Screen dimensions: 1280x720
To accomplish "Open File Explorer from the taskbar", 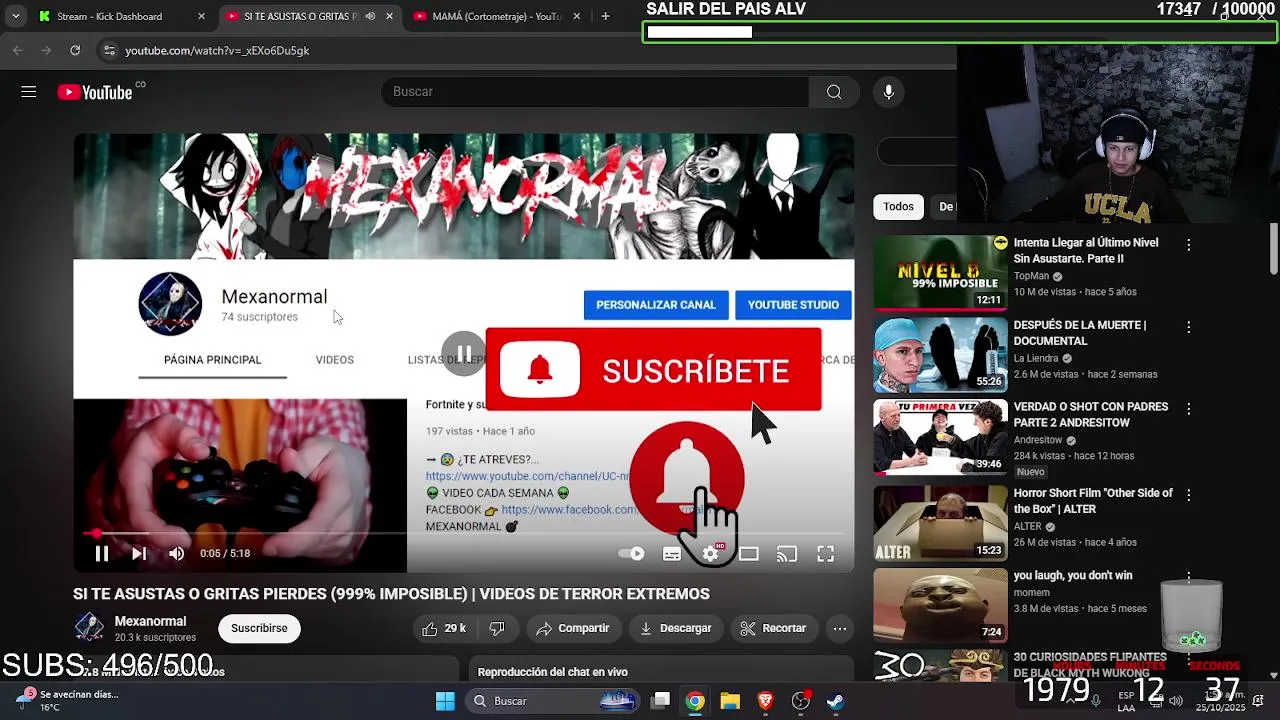I will pos(730,701).
